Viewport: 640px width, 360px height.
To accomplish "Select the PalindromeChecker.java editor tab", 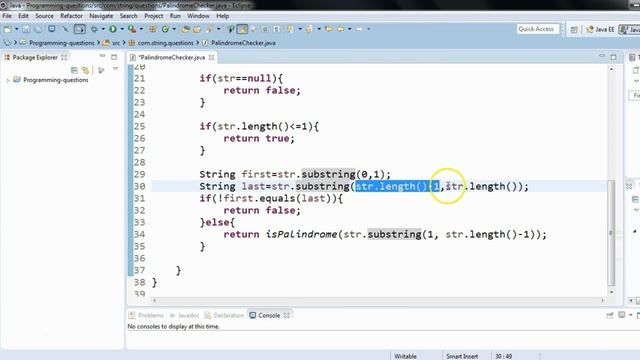I will pyautogui.click(x=171, y=58).
